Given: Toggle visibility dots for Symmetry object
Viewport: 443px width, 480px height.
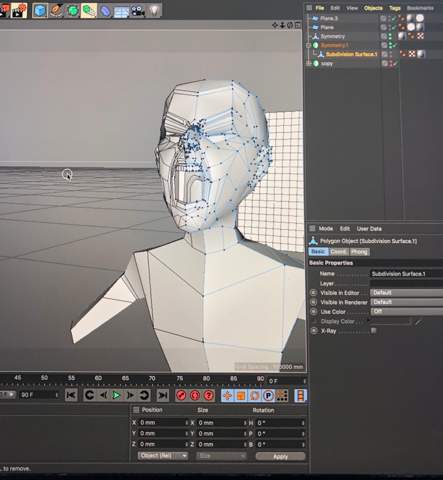Looking at the screenshot, I should [x=390, y=36].
